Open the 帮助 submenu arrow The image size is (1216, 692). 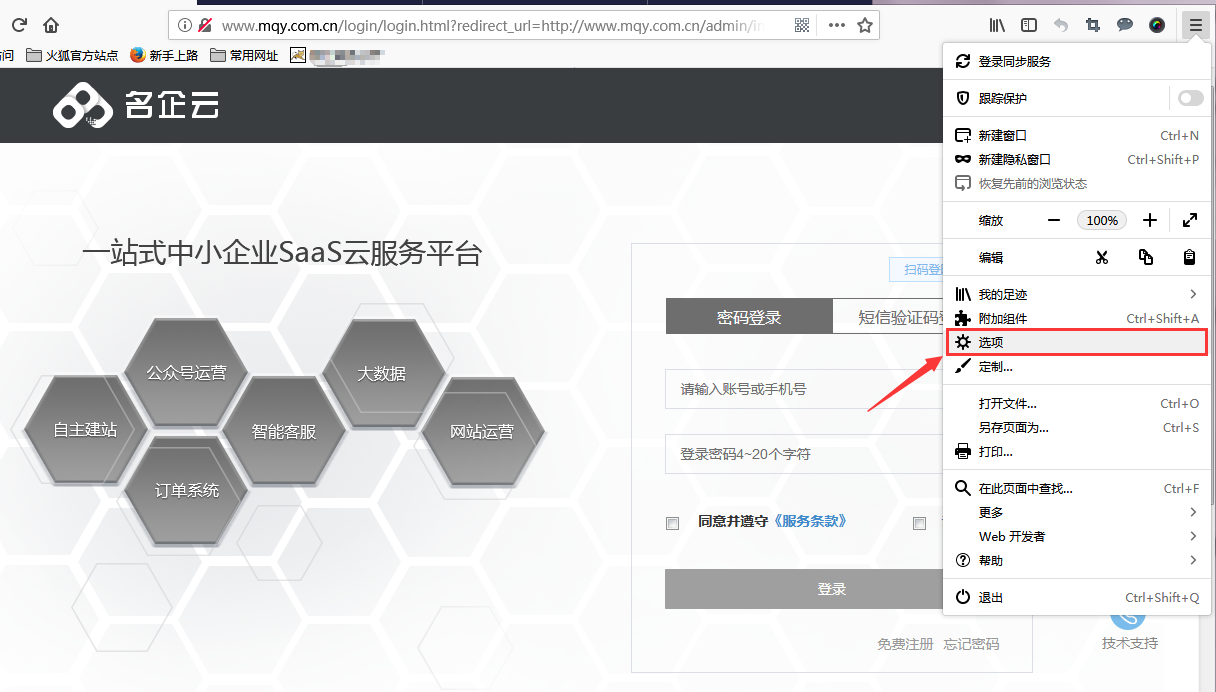pos(1193,560)
